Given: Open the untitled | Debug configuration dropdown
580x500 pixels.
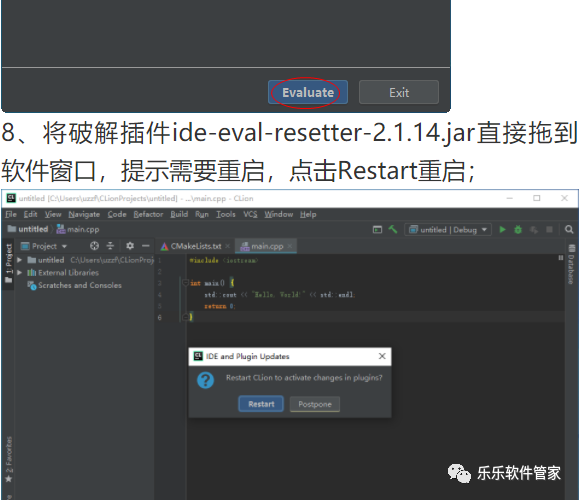Looking at the screenshot, I should tap(448, 230).
